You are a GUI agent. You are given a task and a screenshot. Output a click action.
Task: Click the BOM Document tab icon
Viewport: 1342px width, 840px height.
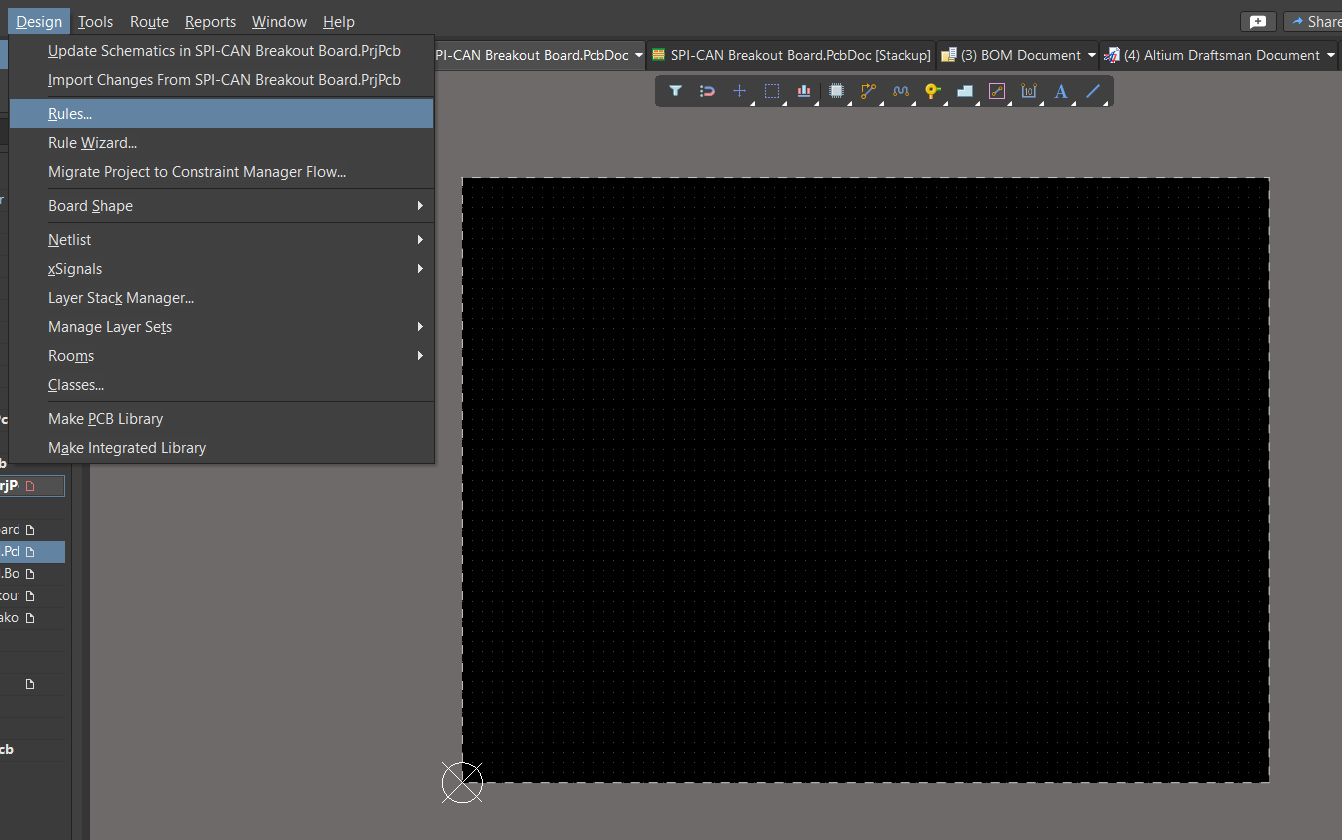coord(949,55)
